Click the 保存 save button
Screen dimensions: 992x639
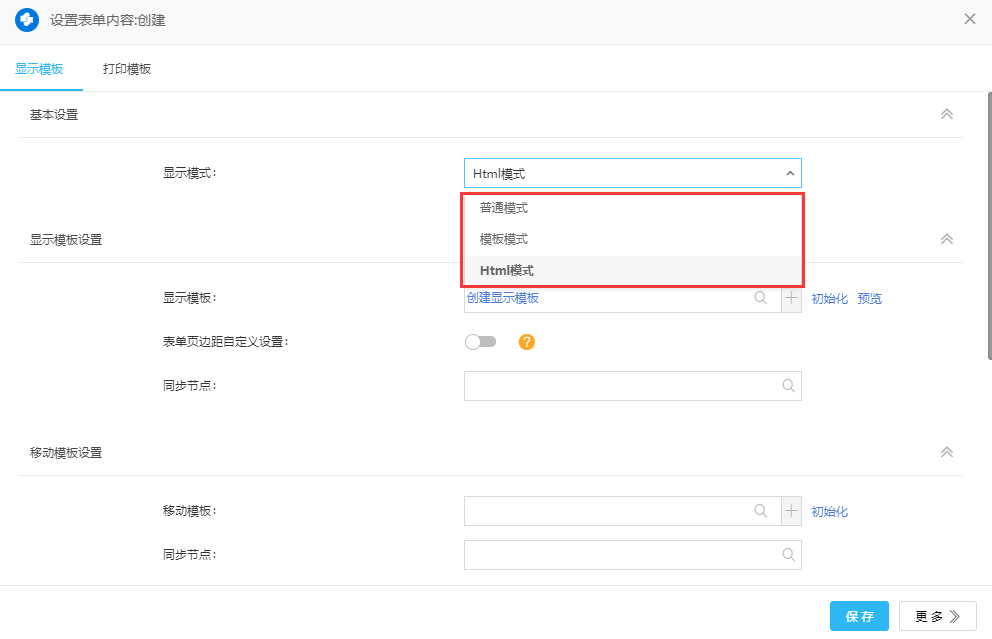point(858,616)
